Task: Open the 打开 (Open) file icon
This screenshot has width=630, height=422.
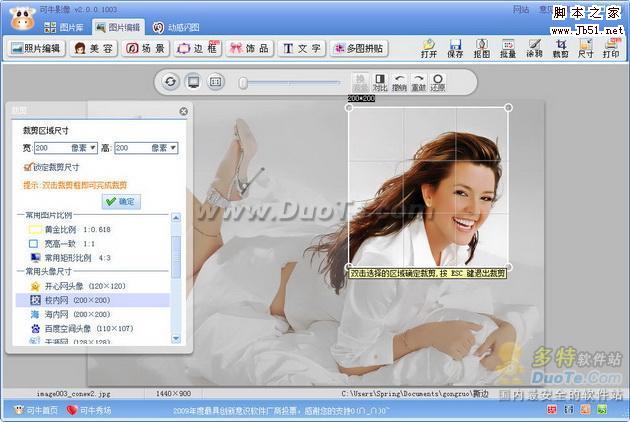Action: pos(429,48)
